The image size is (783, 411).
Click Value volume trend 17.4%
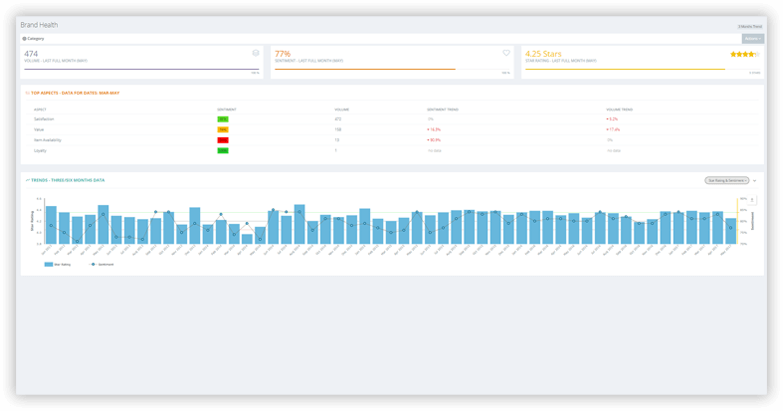613,130
